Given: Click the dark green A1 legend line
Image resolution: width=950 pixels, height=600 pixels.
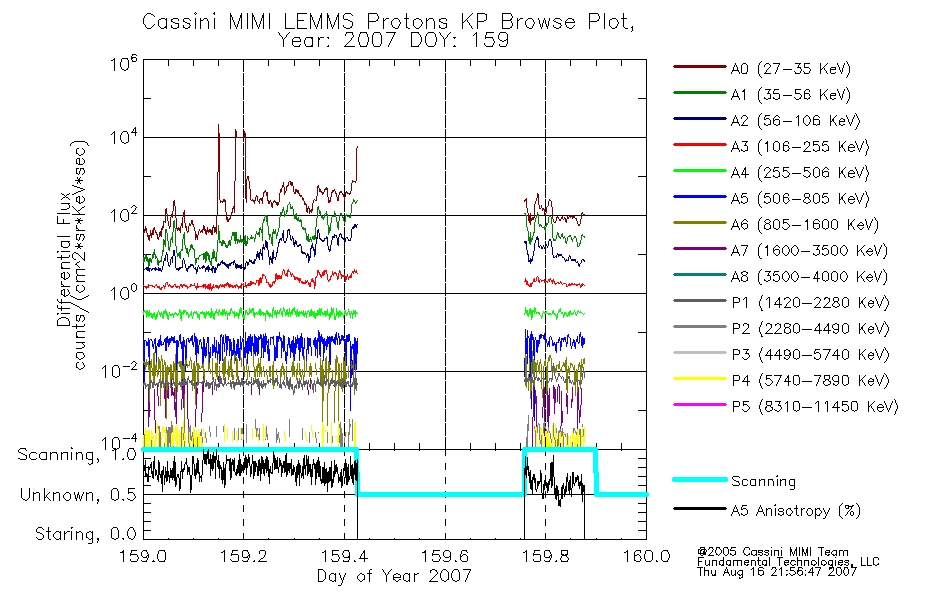Looking at the screenshot, I should point(700,93).
